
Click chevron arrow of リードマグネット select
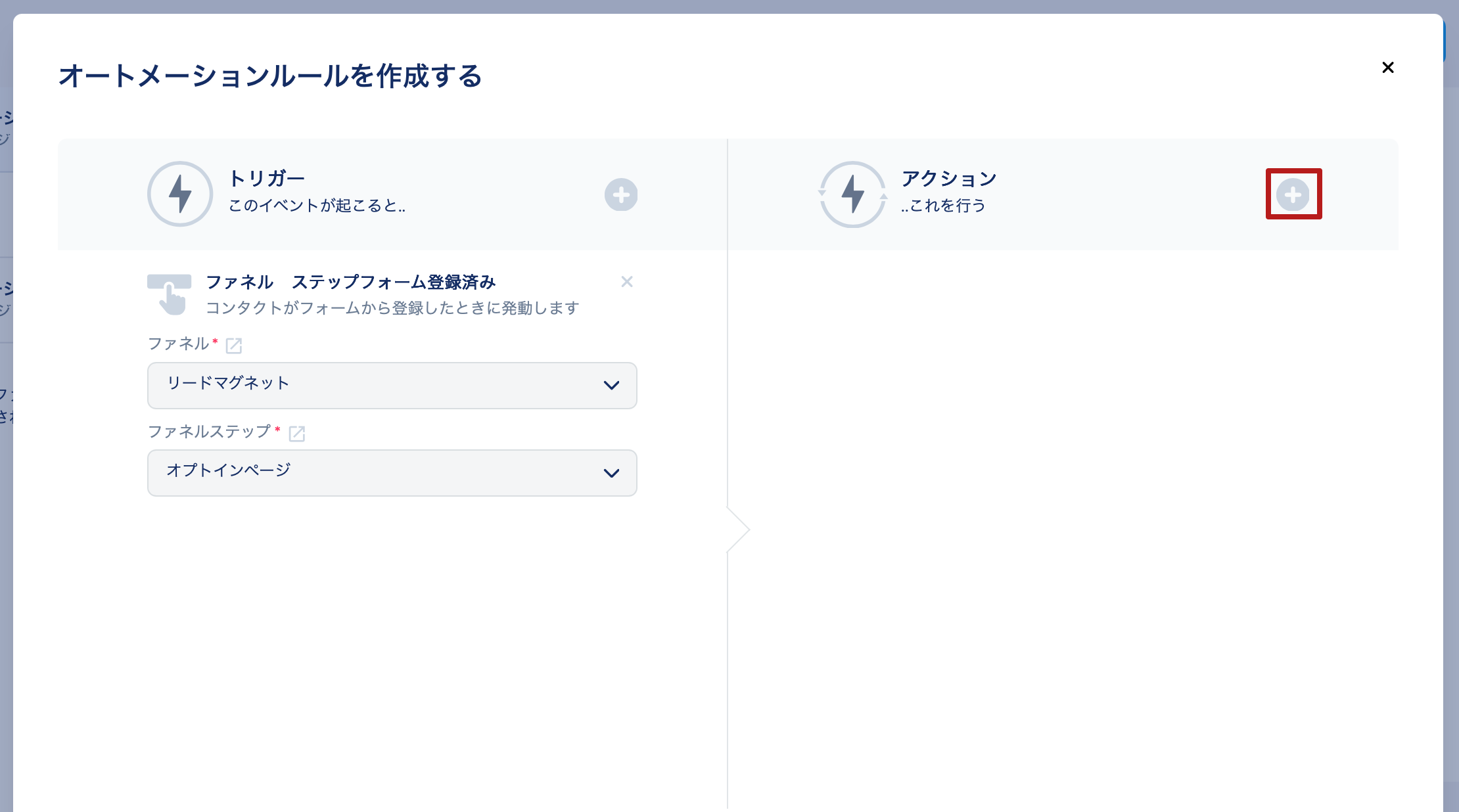click(x=611, y=386)
